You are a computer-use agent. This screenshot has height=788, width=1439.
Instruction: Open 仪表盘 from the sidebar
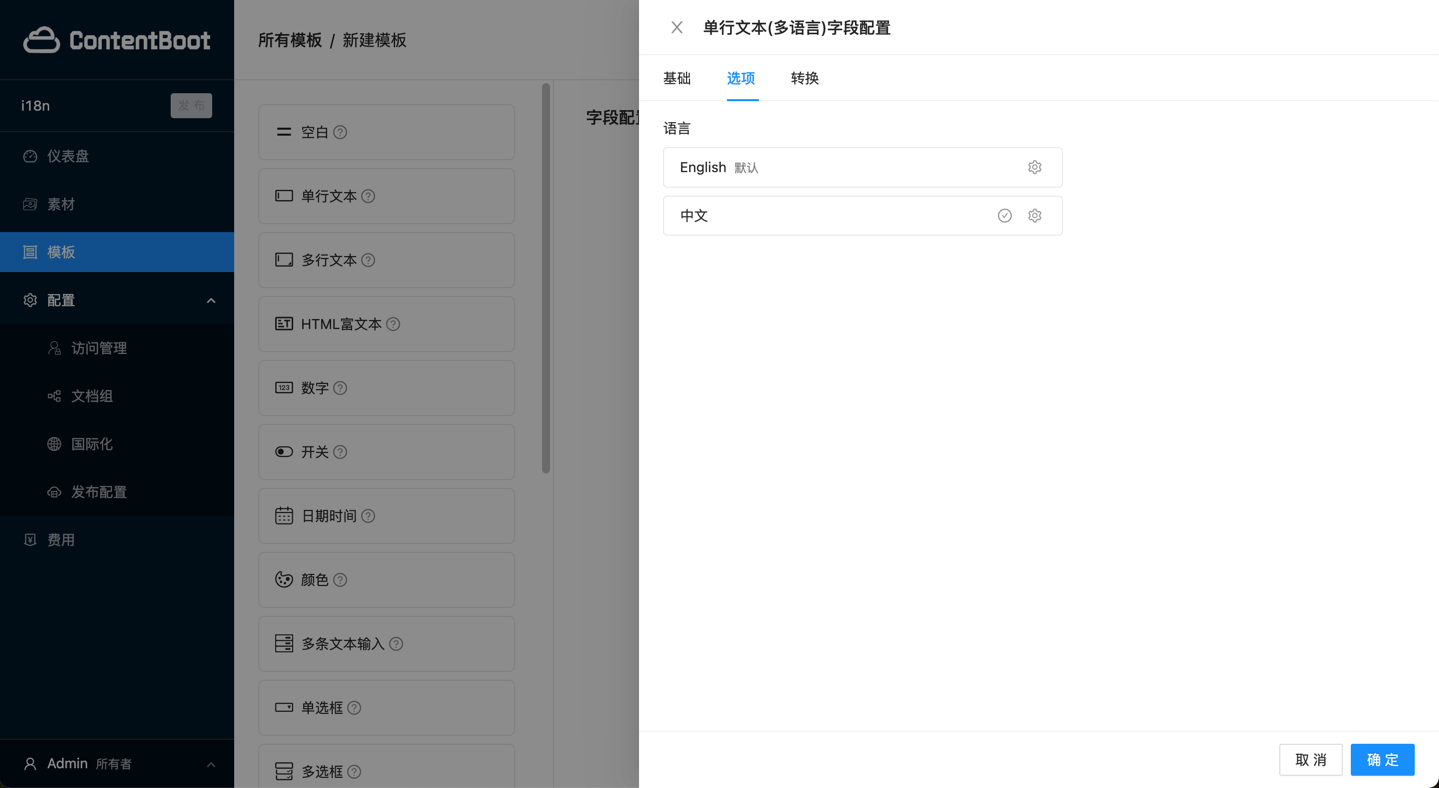click(x=117, y=156)
